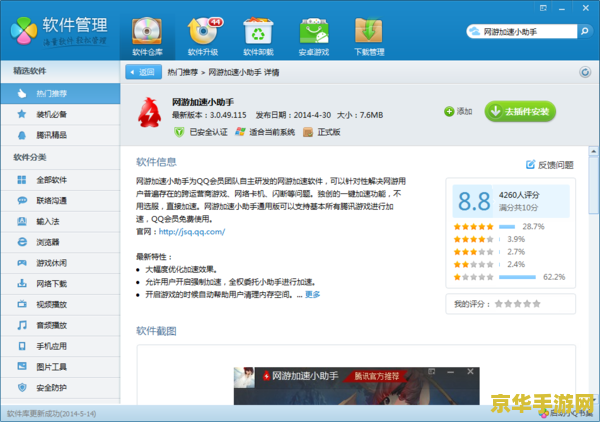Click the 正式版 package badge
The image size is (600, 422).
(308, 132)
